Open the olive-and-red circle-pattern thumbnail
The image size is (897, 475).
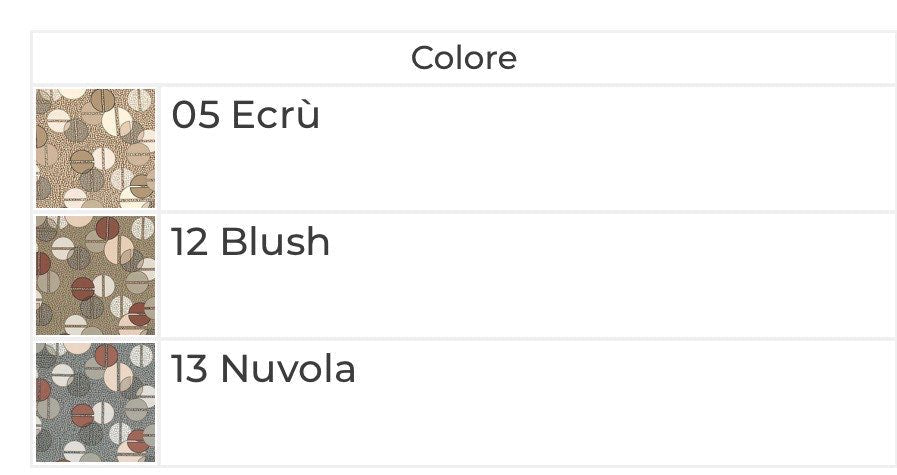(x=95, y=275)
